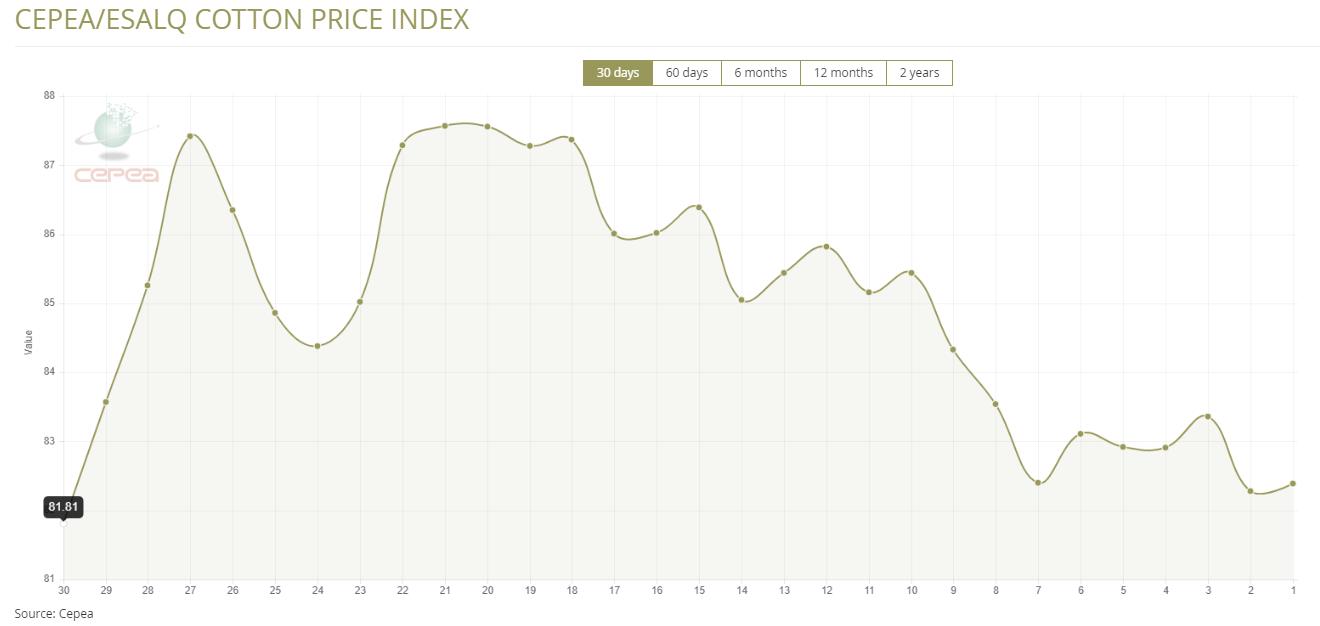Image resolution: width=1320 pixels, height=626 pixels.
Task: Switch to the 60 days view
Action: click(686, 73)
